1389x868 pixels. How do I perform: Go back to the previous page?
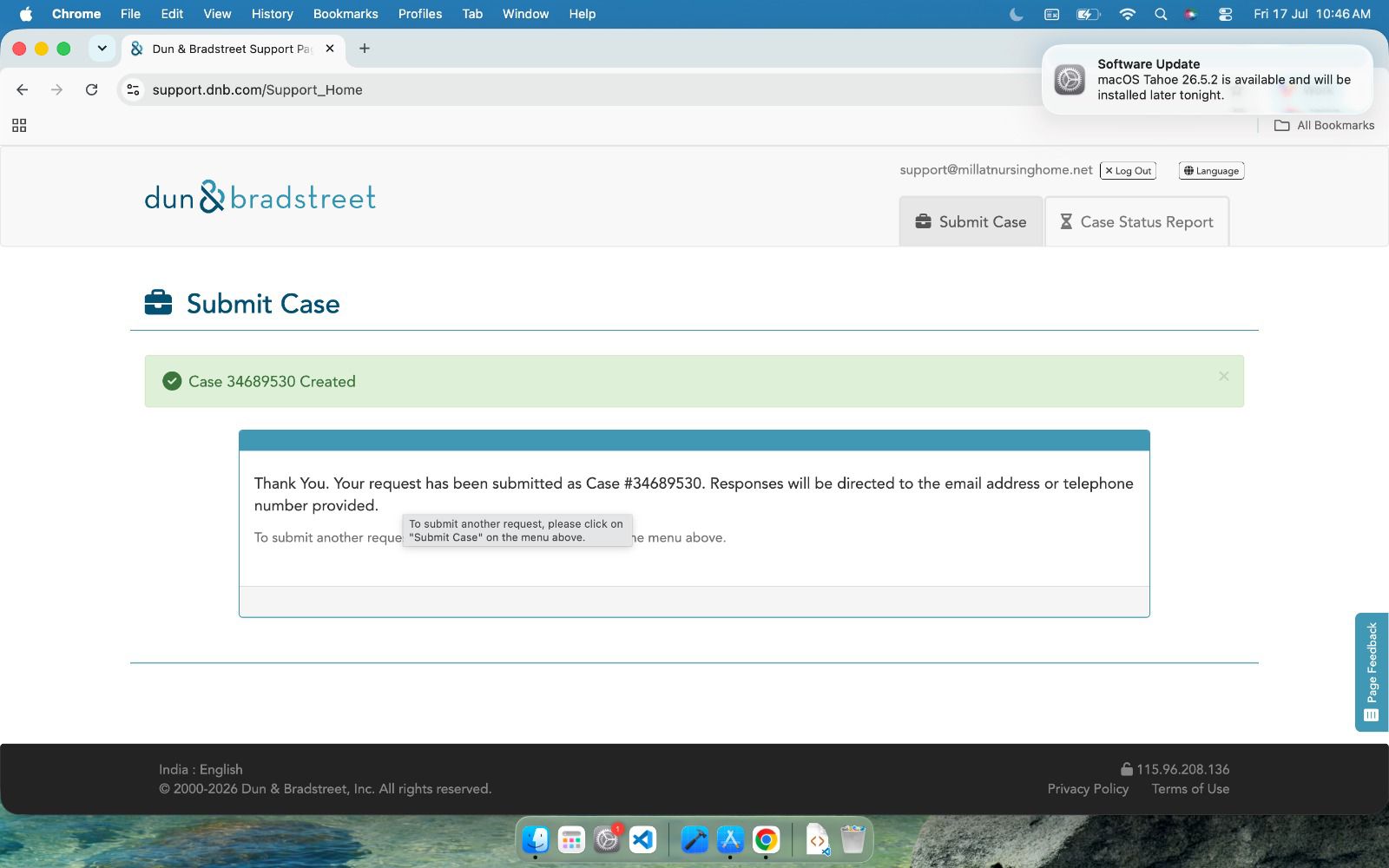(23, 89)
